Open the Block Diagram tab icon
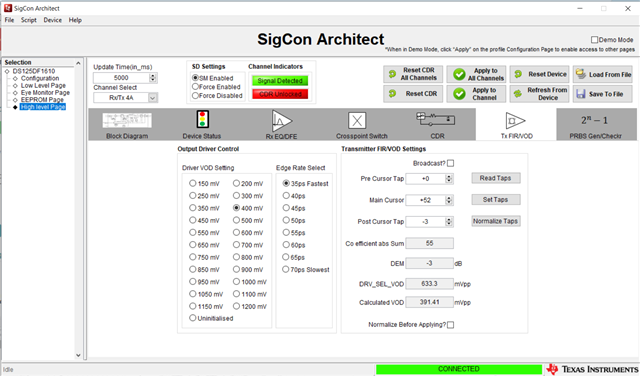The image size is (640, 376). pyautogui.click(x=127, y=121)
